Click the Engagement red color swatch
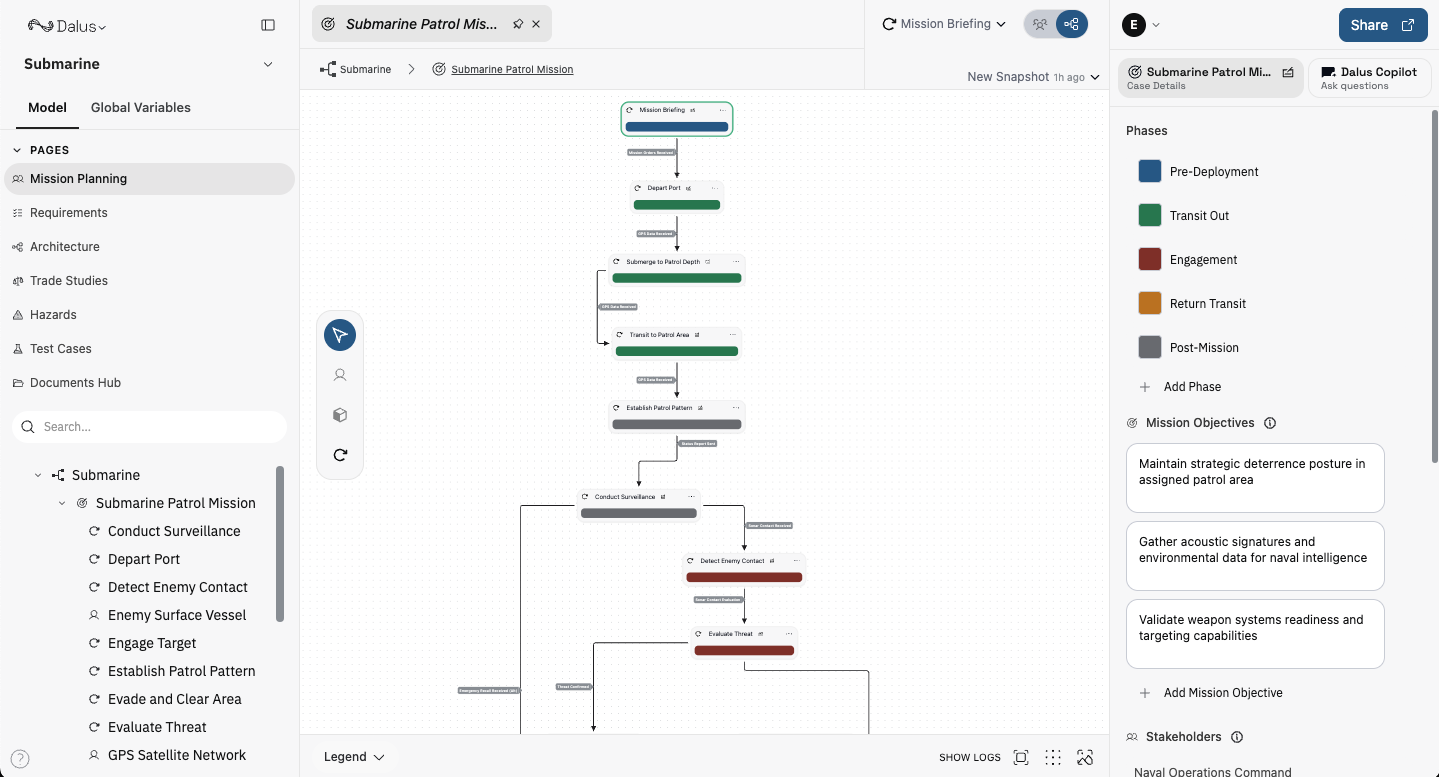 pyautogui.click(x=1150, y=259)
